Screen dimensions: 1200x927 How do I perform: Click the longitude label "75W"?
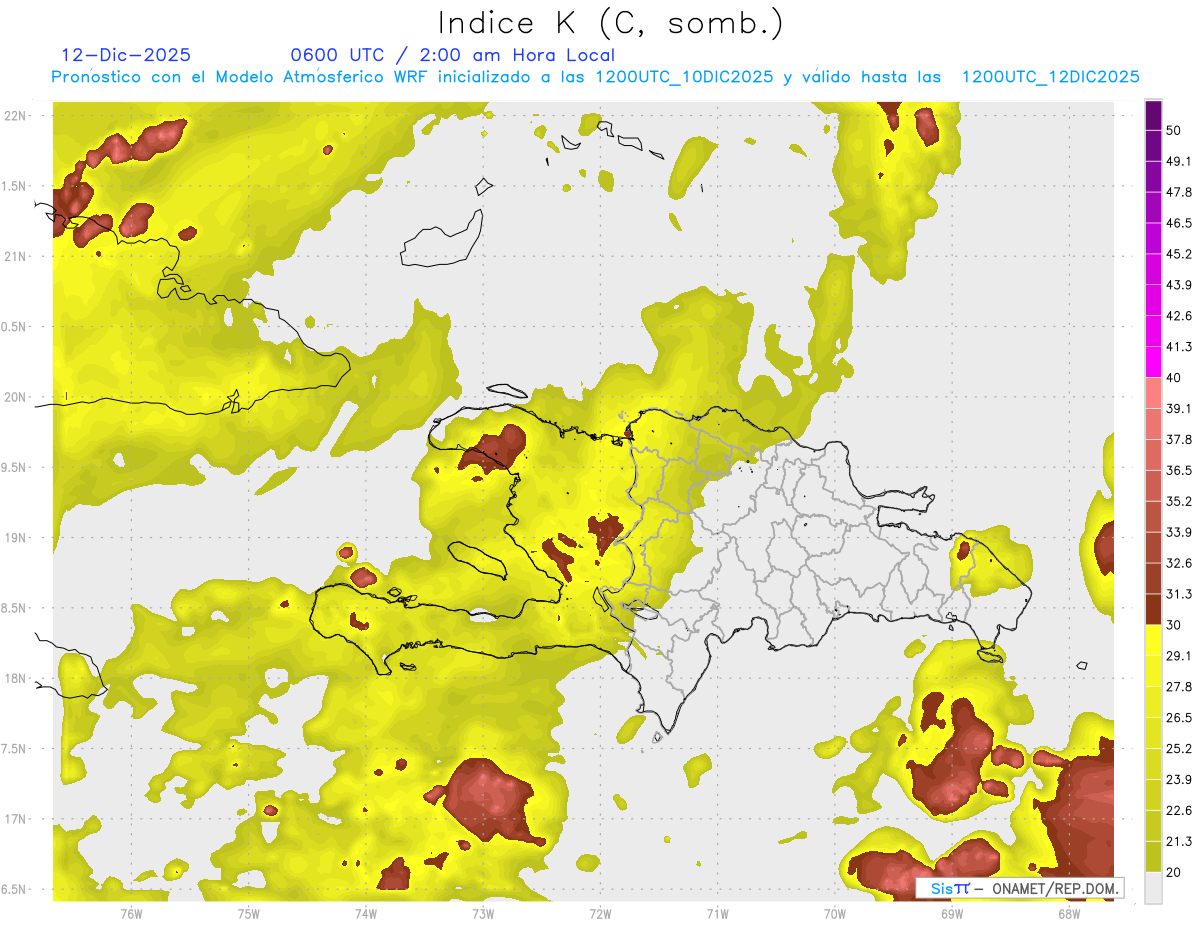pos(248,913)
